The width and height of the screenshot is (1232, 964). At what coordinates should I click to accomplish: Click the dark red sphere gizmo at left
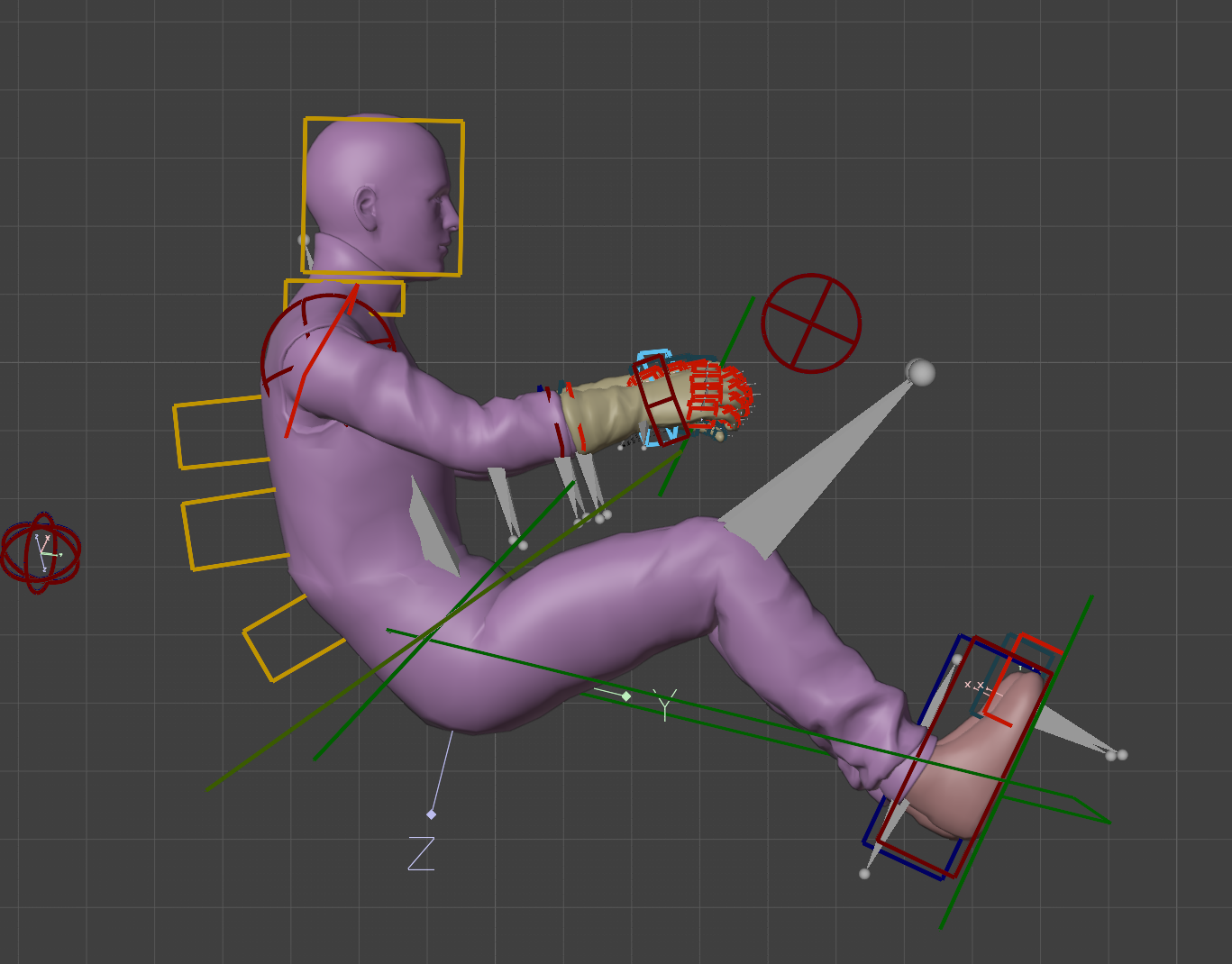pos(41,552)
